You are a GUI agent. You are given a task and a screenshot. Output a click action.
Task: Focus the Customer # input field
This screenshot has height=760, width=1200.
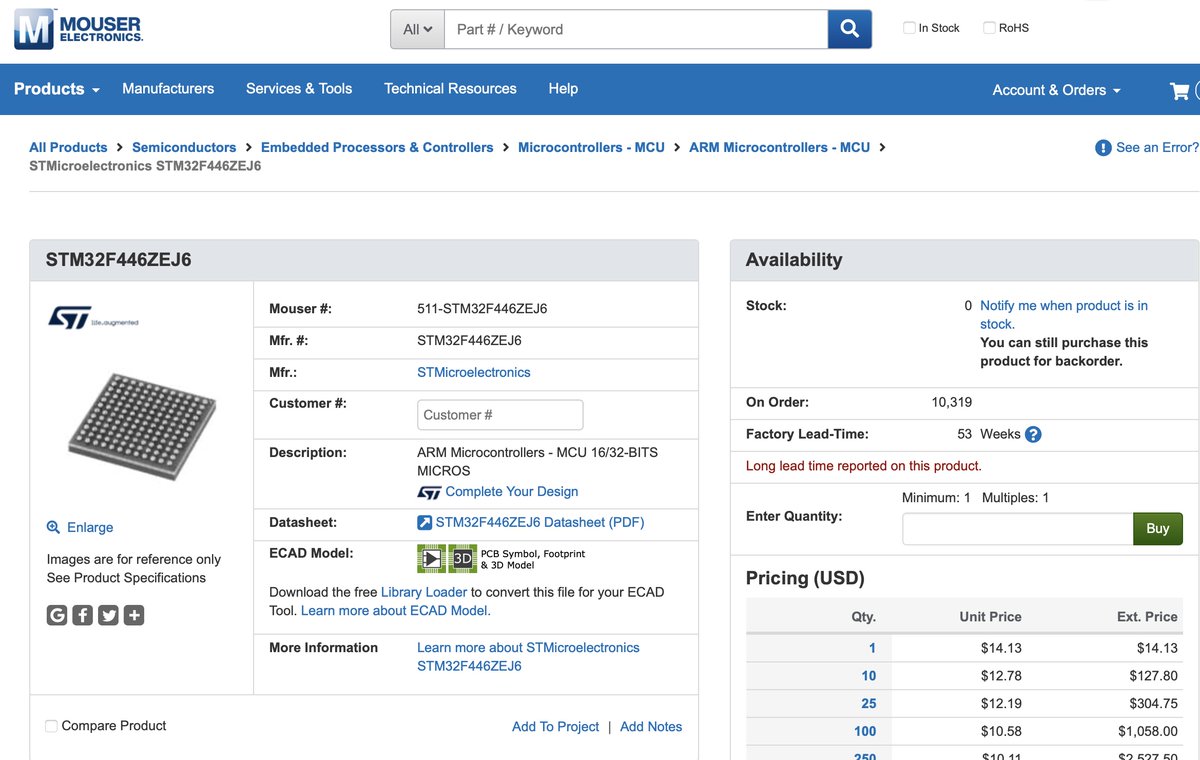pyautogui.click(x=500, y=415)
